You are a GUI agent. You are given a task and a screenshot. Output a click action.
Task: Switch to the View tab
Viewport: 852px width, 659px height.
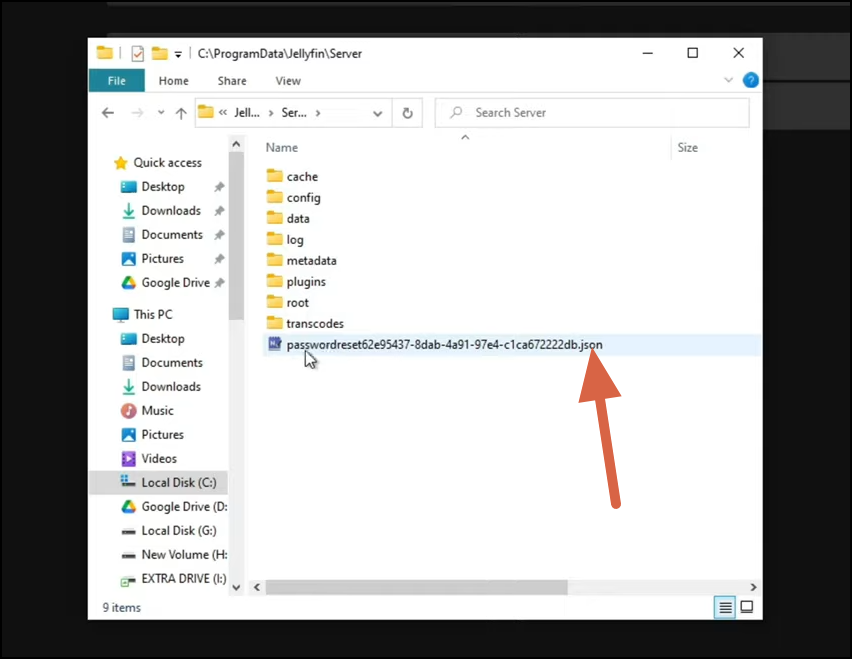(x=288, y=80)
